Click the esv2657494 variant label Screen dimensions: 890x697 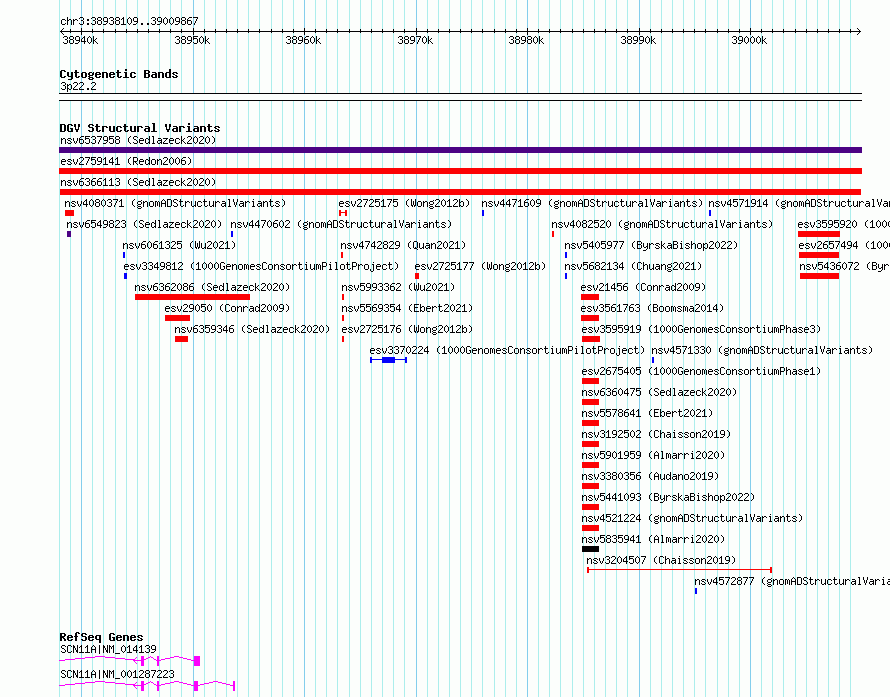pos(844,245)
